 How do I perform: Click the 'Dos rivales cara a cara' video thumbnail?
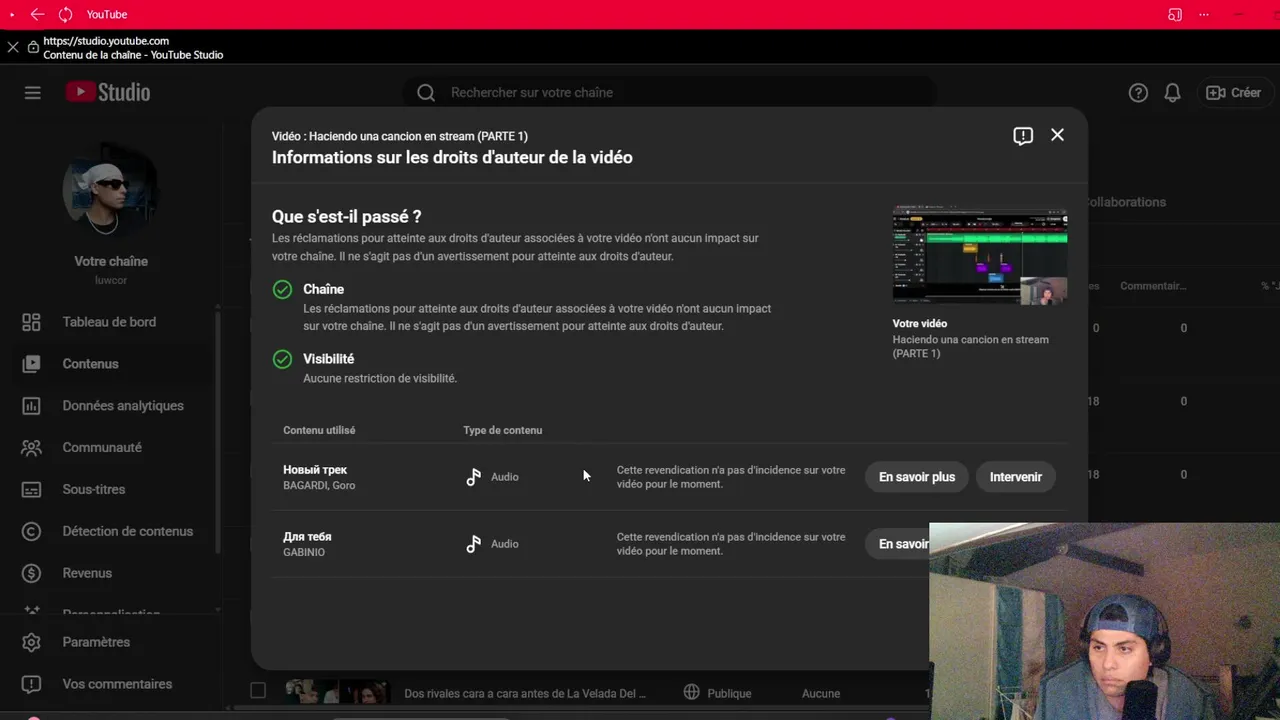(337, 692)
